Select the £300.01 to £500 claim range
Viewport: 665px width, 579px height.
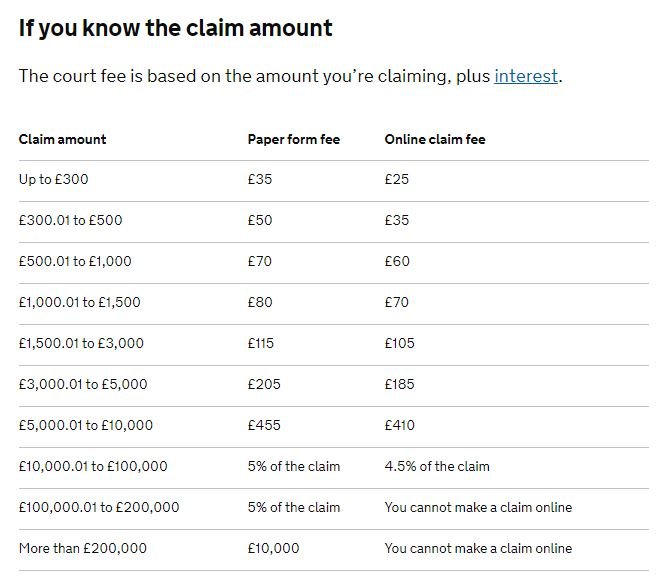pyautogui.click(x=70, y=220)
